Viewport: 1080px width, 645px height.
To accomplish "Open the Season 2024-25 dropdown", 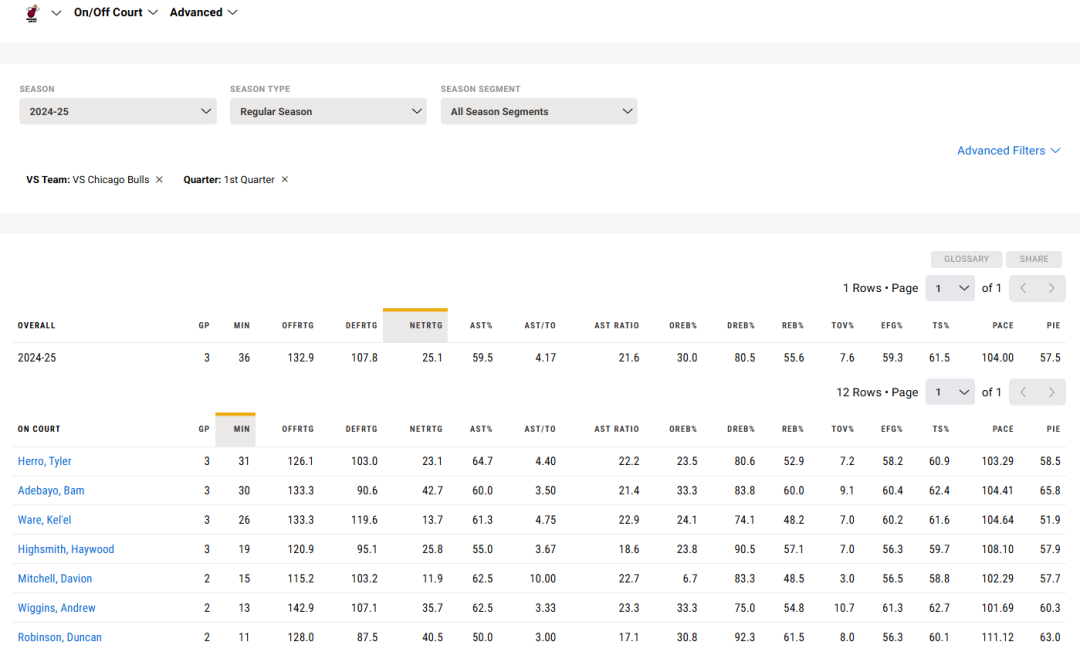I will point(118,111).
